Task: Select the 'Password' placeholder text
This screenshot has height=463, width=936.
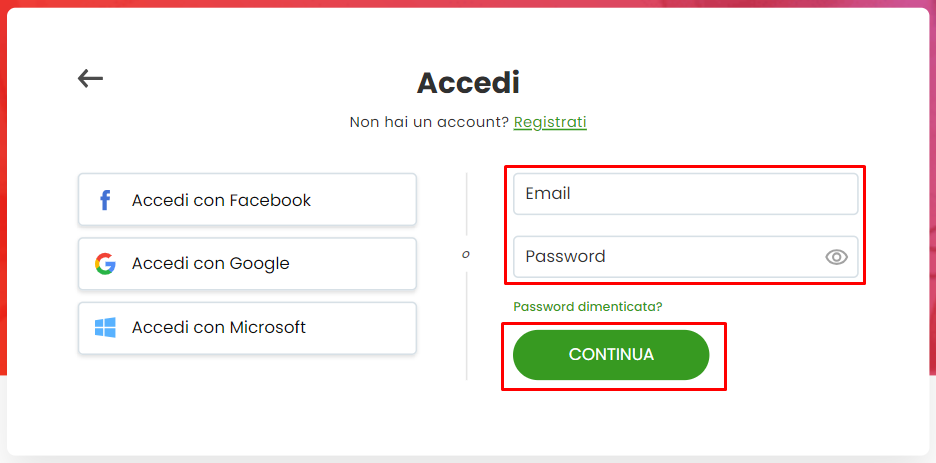Action: [565, 257]
